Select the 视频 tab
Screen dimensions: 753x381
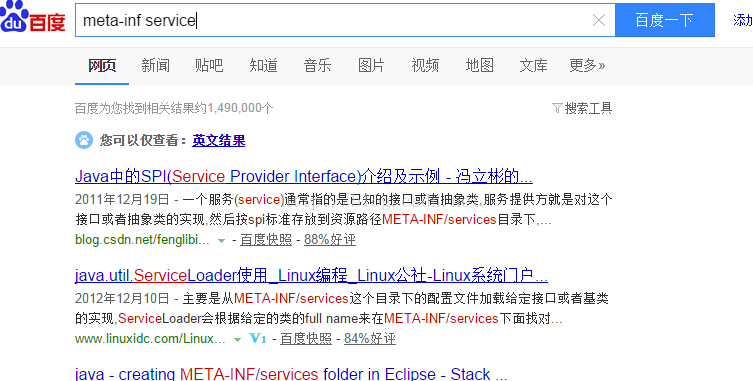pos(425,65)
